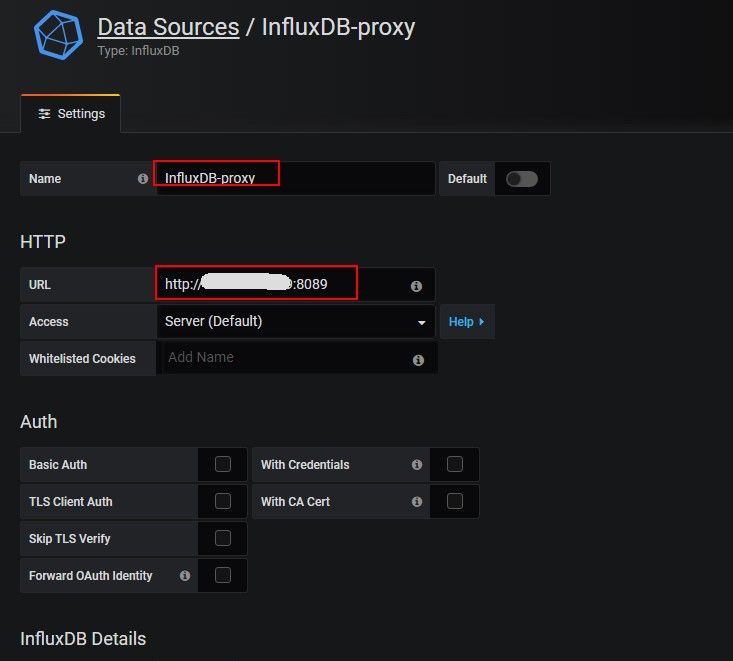
Task: Switch to the Settings tab
Action: pos(71,114)
